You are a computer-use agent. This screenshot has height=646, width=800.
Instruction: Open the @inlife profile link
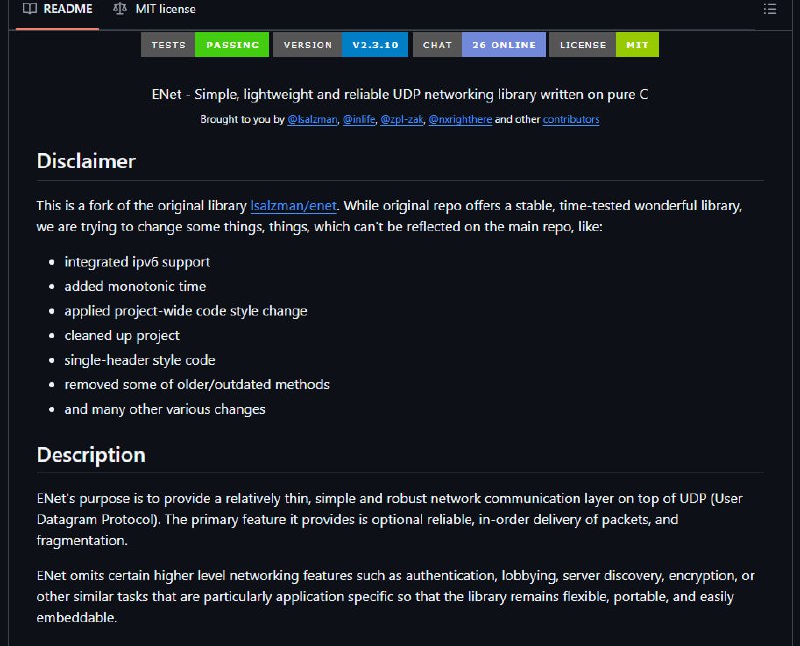(x=359, y=119)
